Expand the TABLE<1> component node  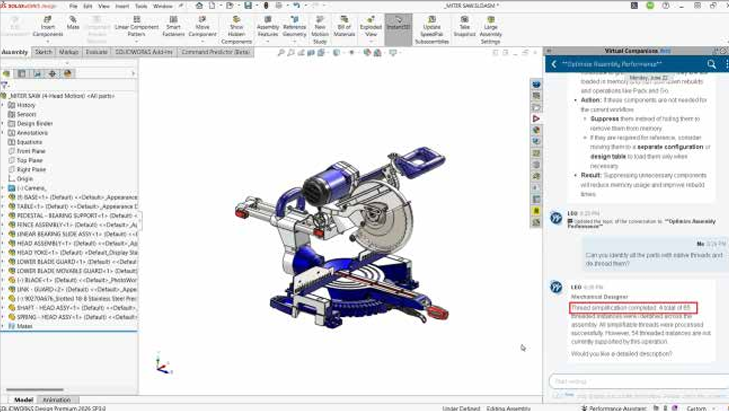coord(3,206)
